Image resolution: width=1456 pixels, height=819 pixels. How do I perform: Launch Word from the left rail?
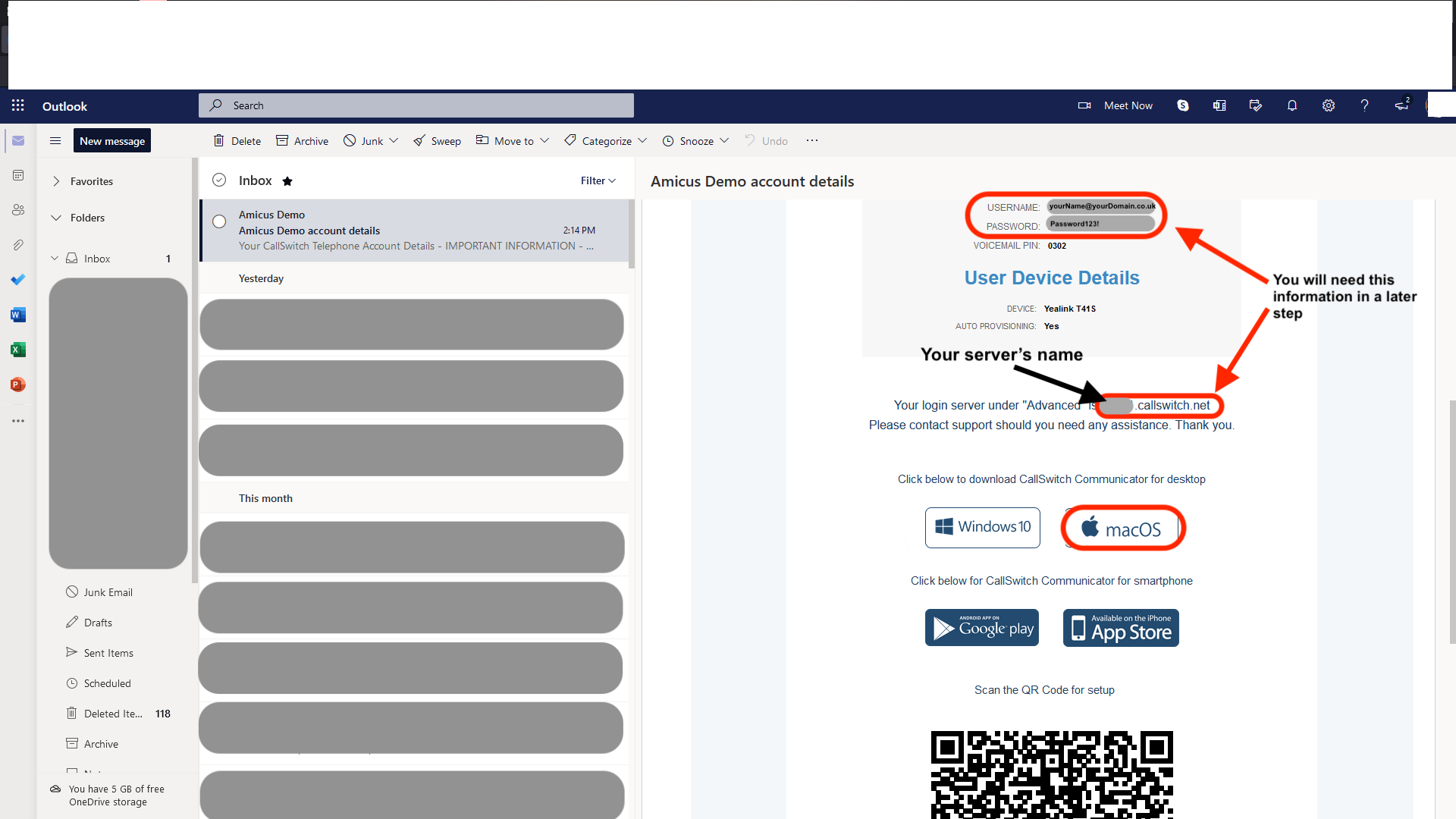(18, 315)
